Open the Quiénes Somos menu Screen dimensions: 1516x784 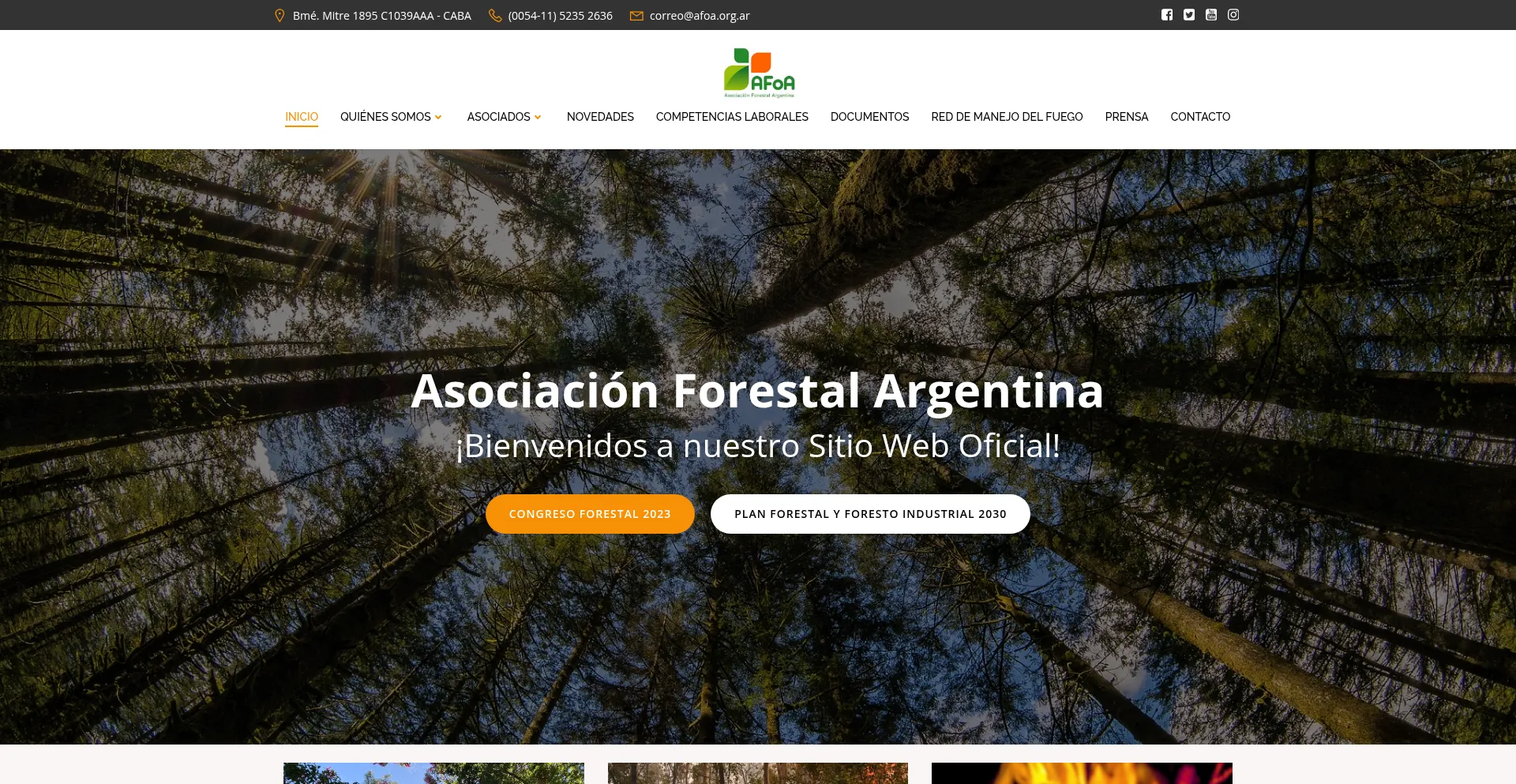pyautogui.click(x=385, y=117)
